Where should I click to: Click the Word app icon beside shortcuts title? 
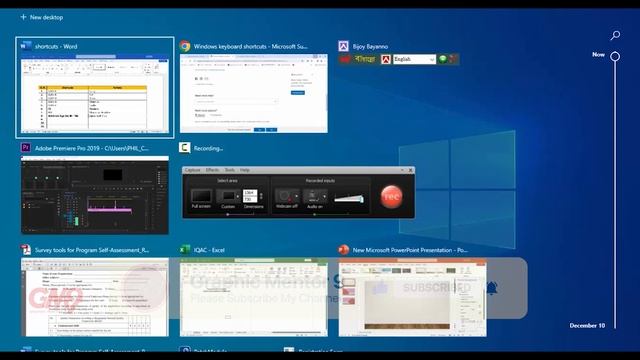tap(26, 46)
